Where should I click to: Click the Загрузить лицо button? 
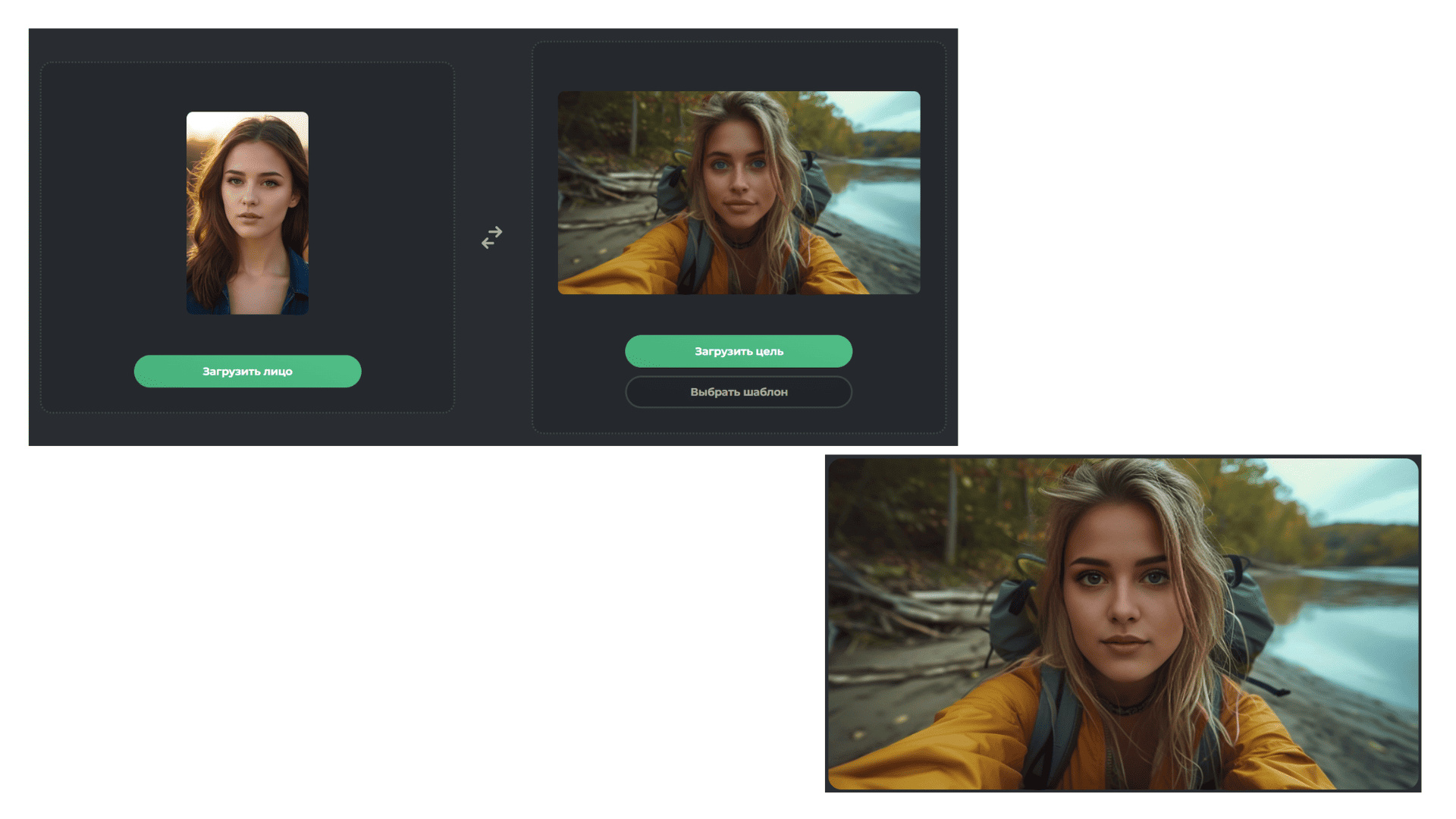247,372
